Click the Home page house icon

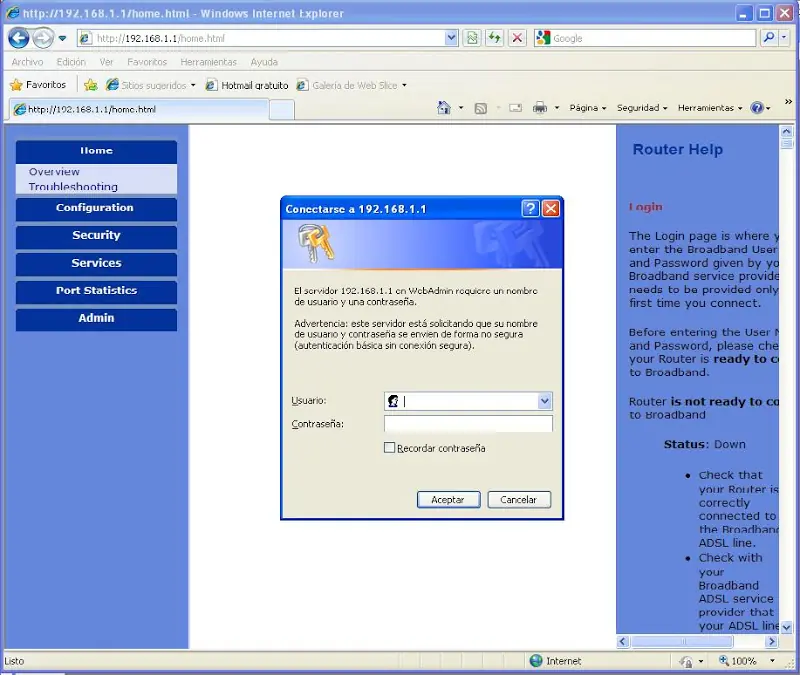click(444, 108)
